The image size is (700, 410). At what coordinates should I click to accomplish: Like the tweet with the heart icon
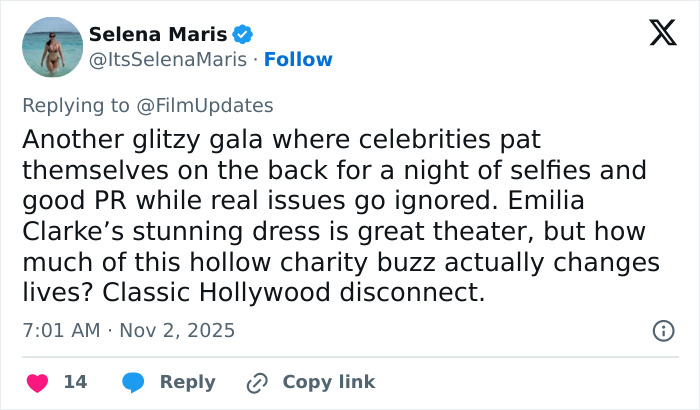(38, 382)
